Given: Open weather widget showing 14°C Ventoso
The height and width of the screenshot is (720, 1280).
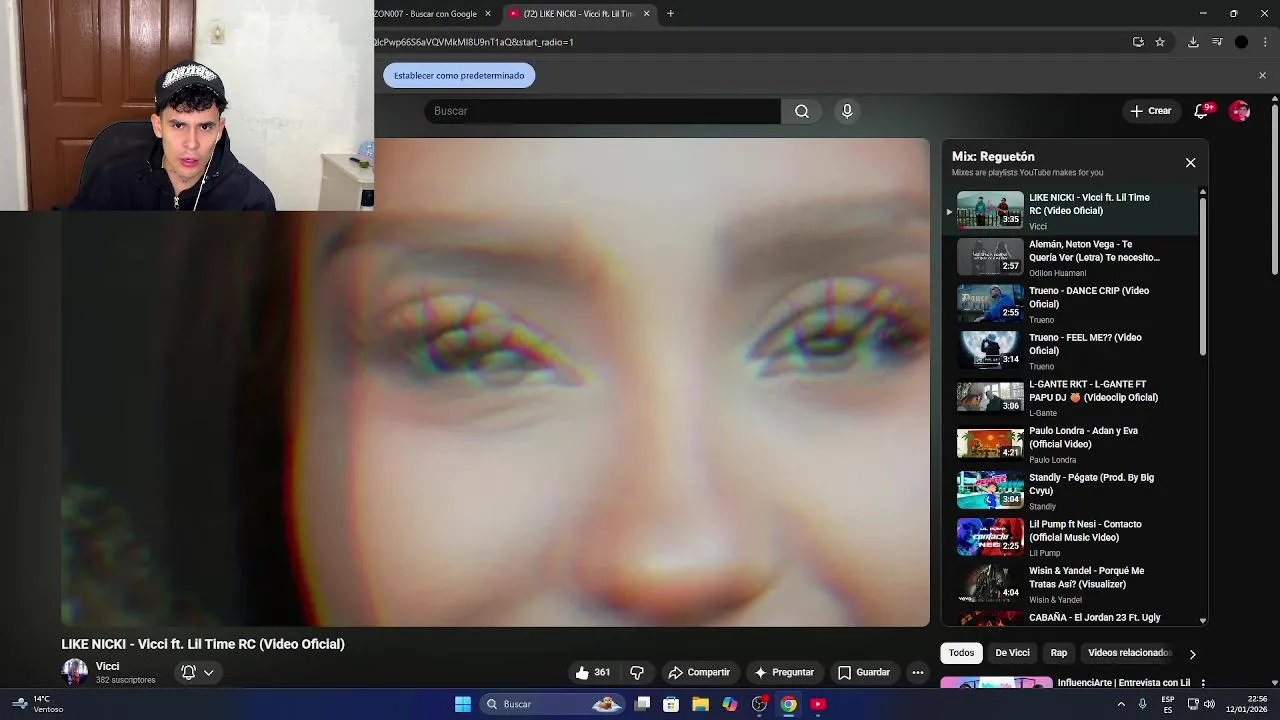Looking at the screenshot, I should tap(38, 704).
